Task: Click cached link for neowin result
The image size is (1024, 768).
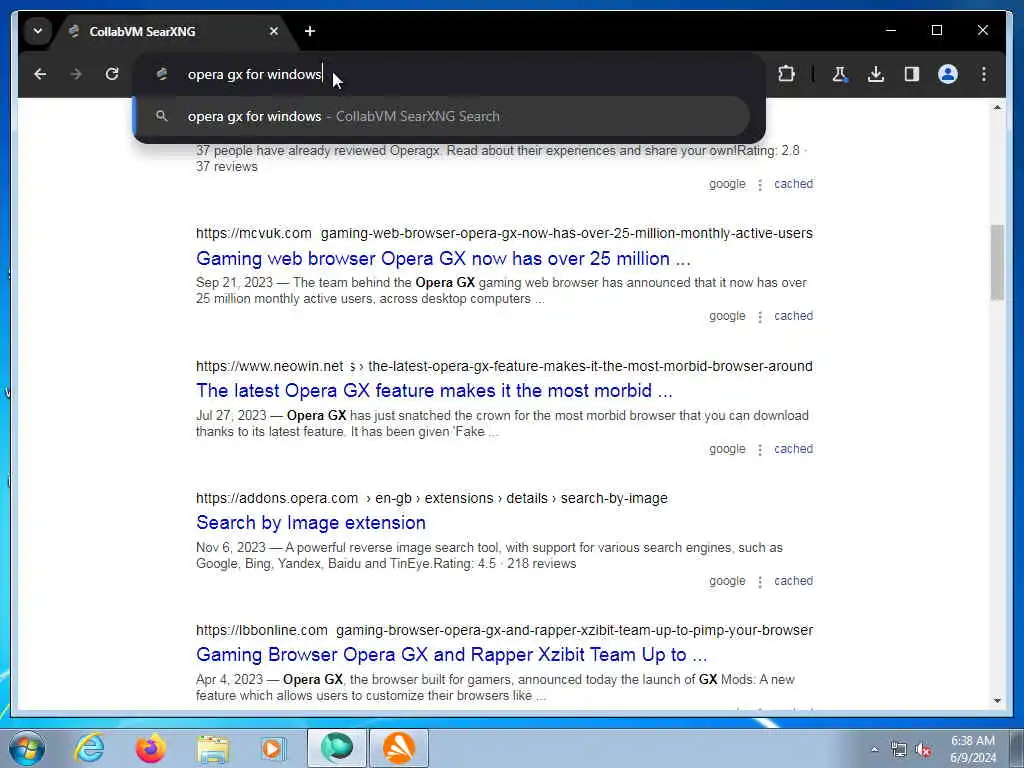Action: [x=793, y=449]
